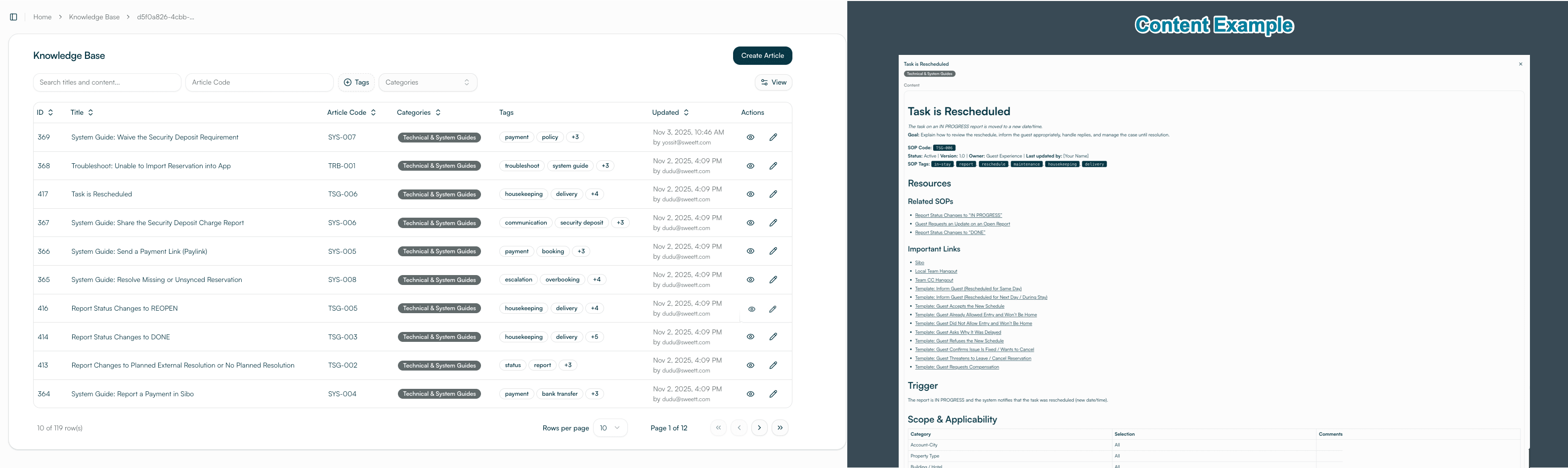Click the Tags plus icon
The image size is (1568, 468).
click(347, 82)
